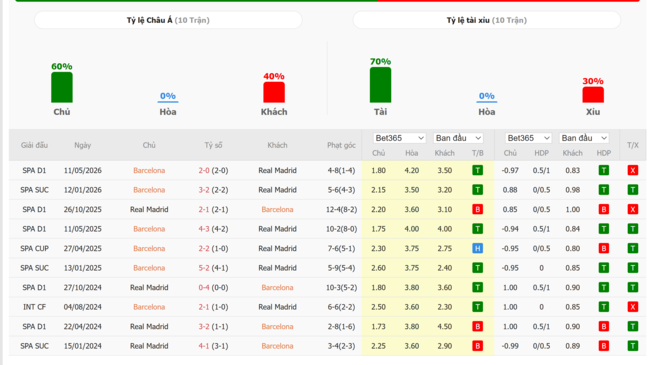
Task: Click red B T/B badge in 22/04/2024 row
Action: point(478,326)
